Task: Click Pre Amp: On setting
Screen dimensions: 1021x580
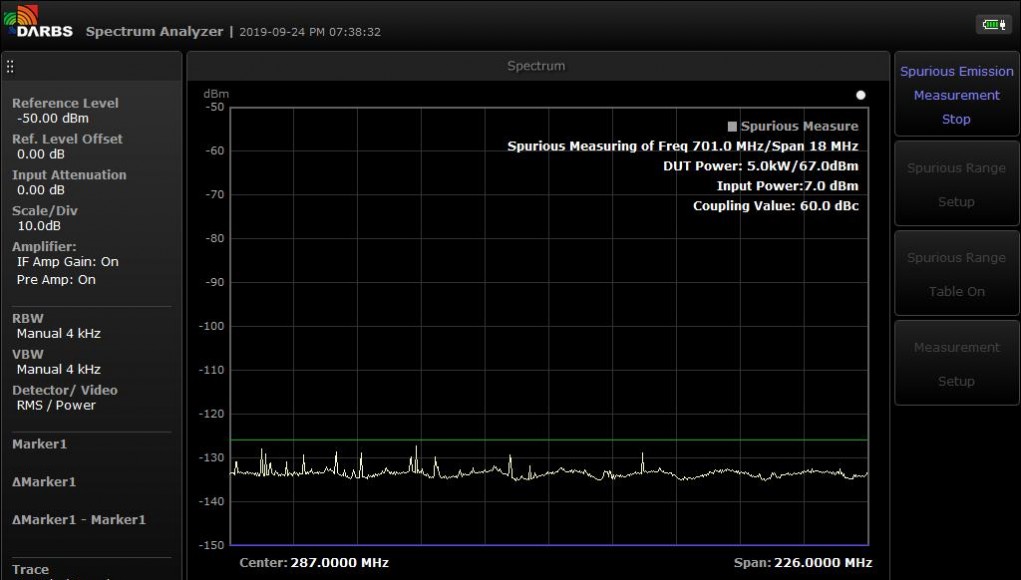Action: pos(56,280)
